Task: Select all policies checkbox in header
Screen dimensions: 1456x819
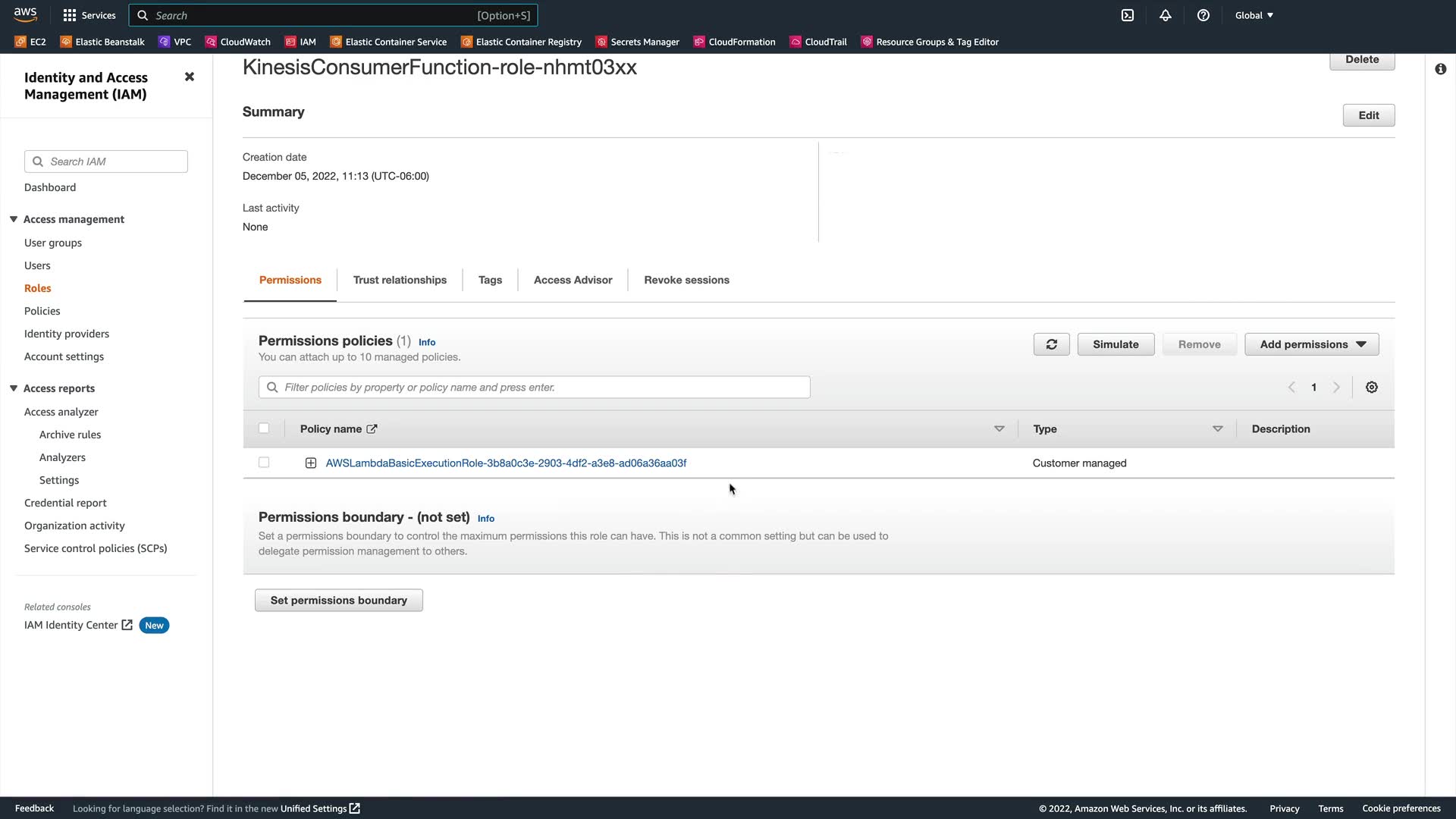Action: click(x=264, y=428)
